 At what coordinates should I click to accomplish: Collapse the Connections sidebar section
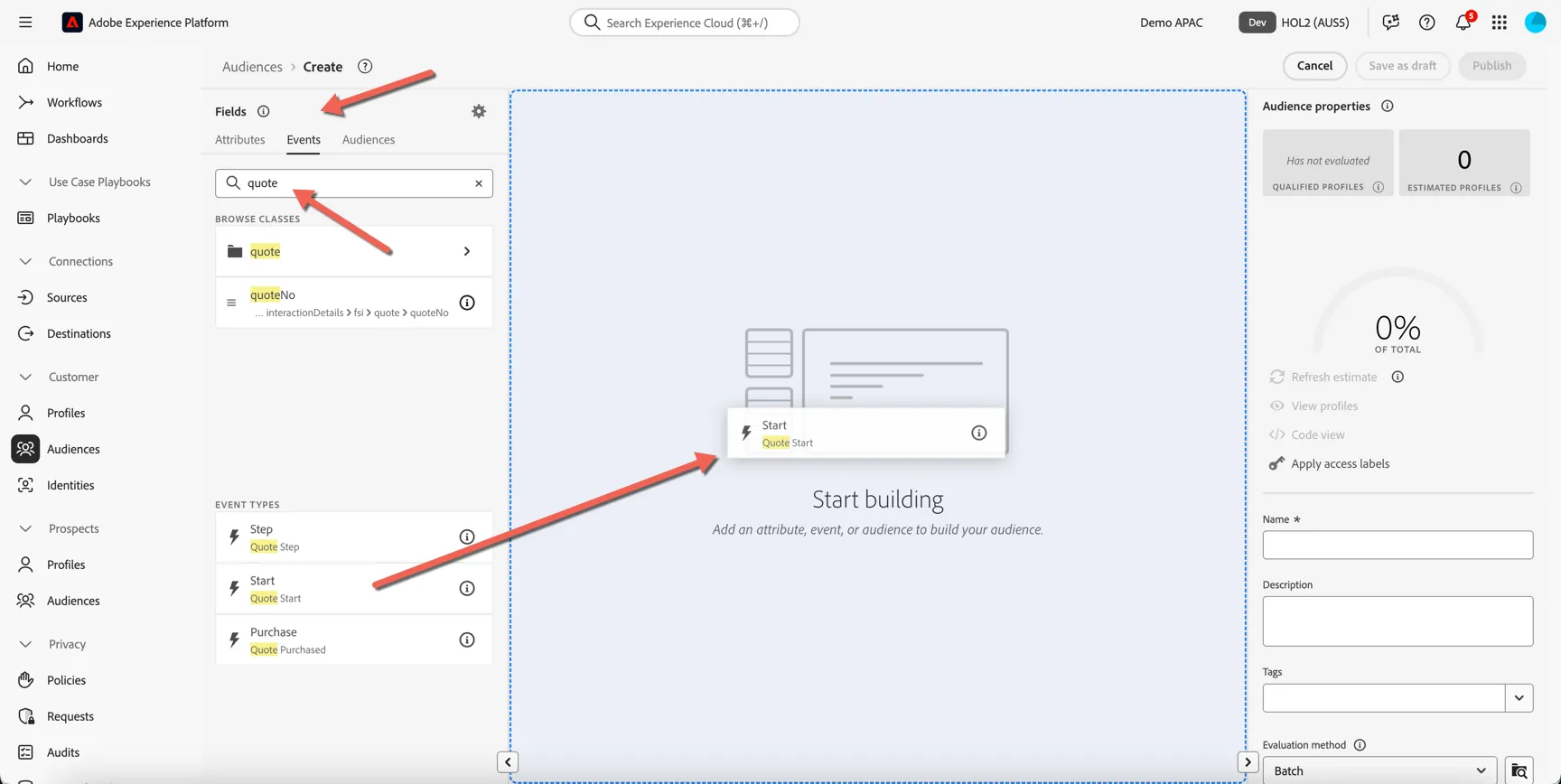pyautogui.click(x=25, y=261)
